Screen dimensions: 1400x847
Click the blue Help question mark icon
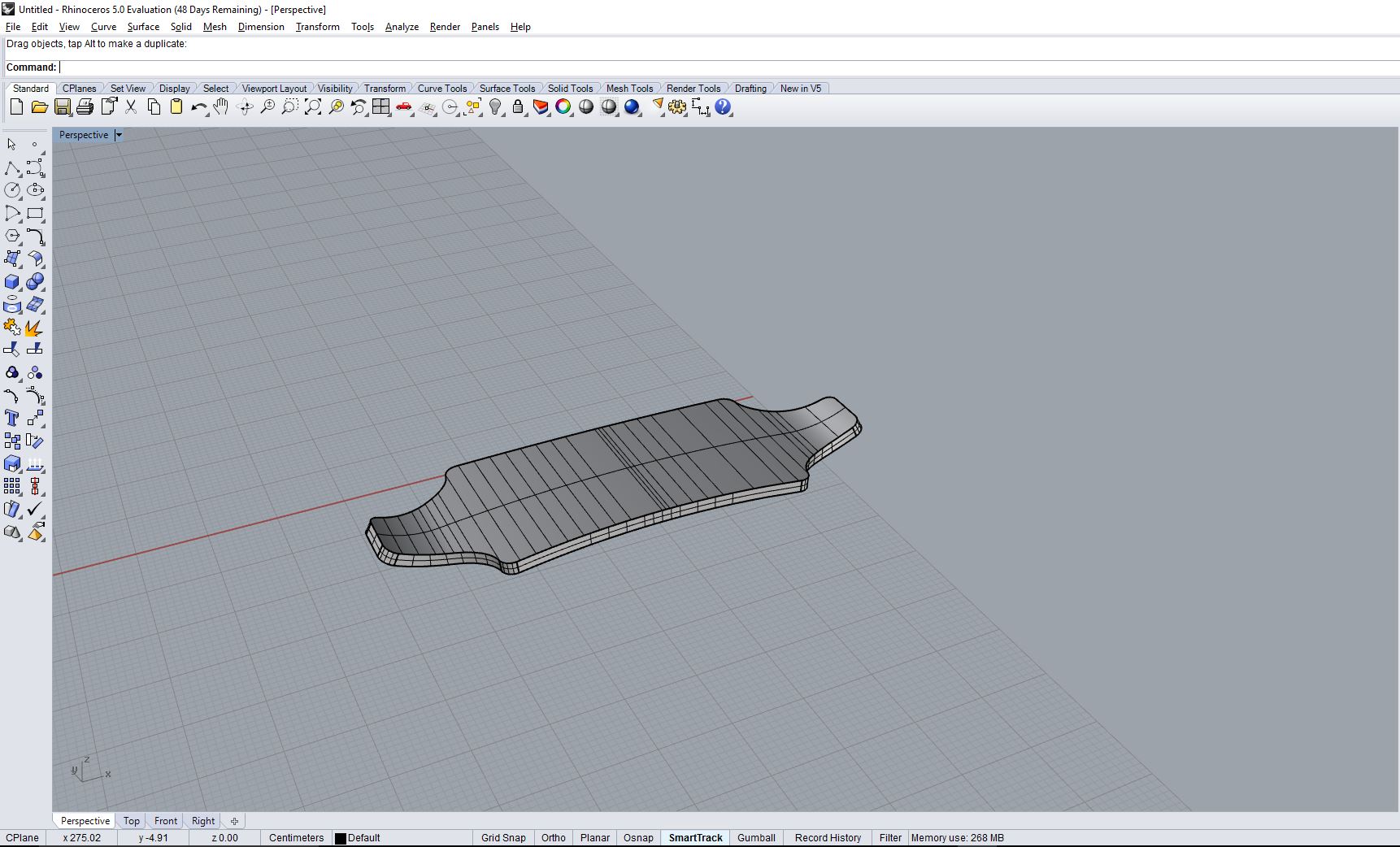point(723,106)
